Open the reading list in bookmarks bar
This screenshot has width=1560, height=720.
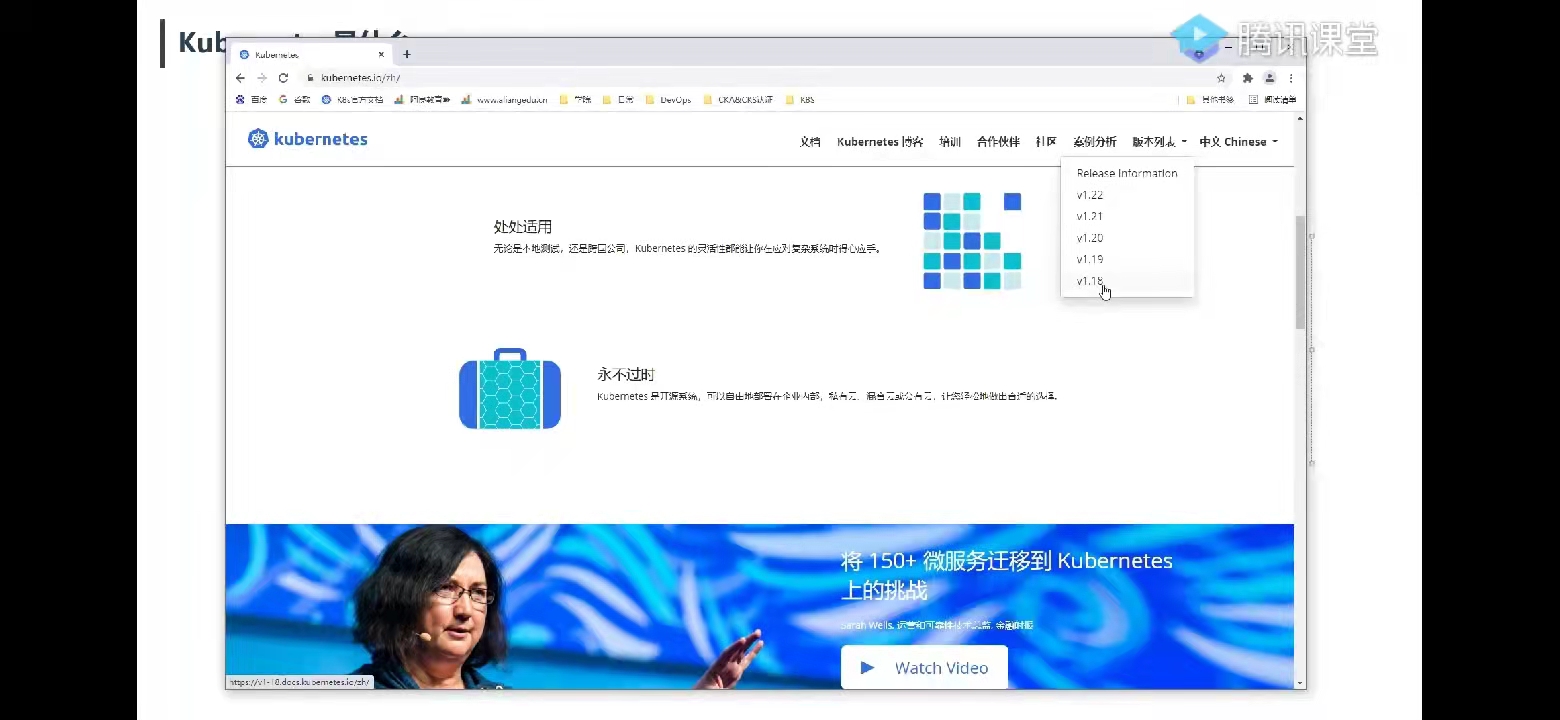[x=1272, y=100]
